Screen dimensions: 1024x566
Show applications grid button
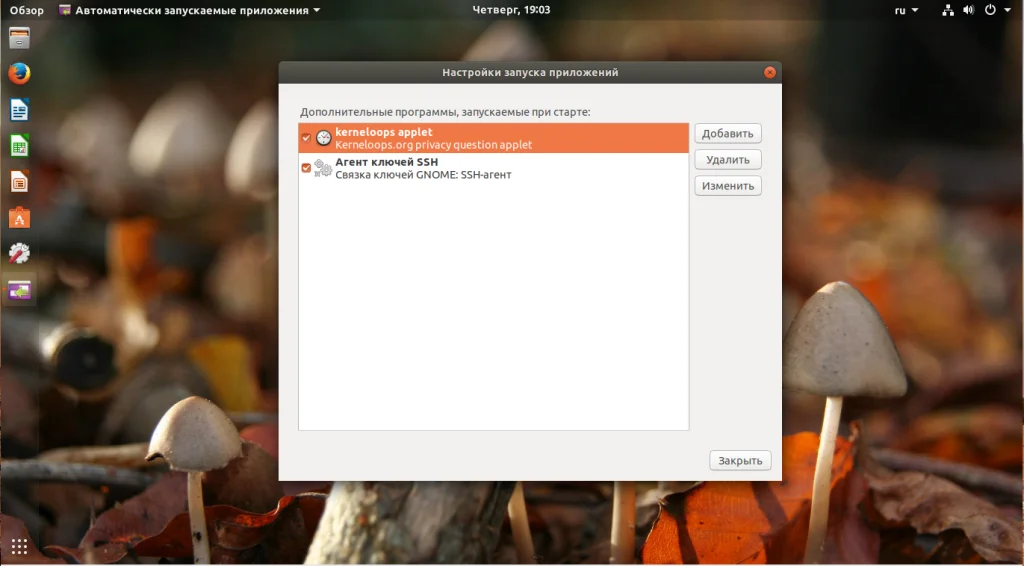[x=19, y=546]
